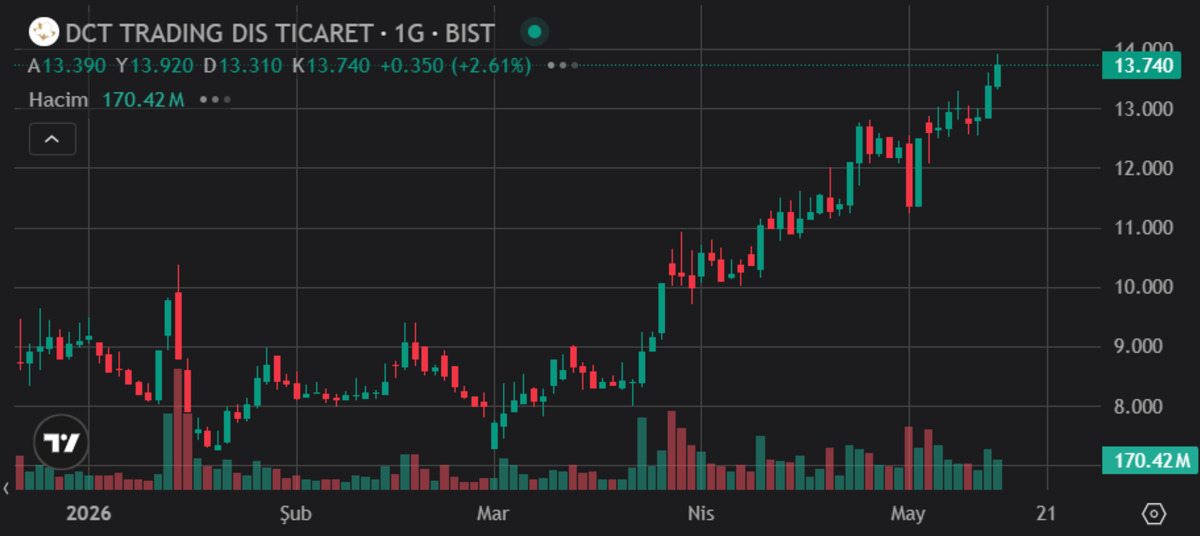
Task: Open chart settings hexagon icon at bottom right
Action: click(x=1153, y=514)
